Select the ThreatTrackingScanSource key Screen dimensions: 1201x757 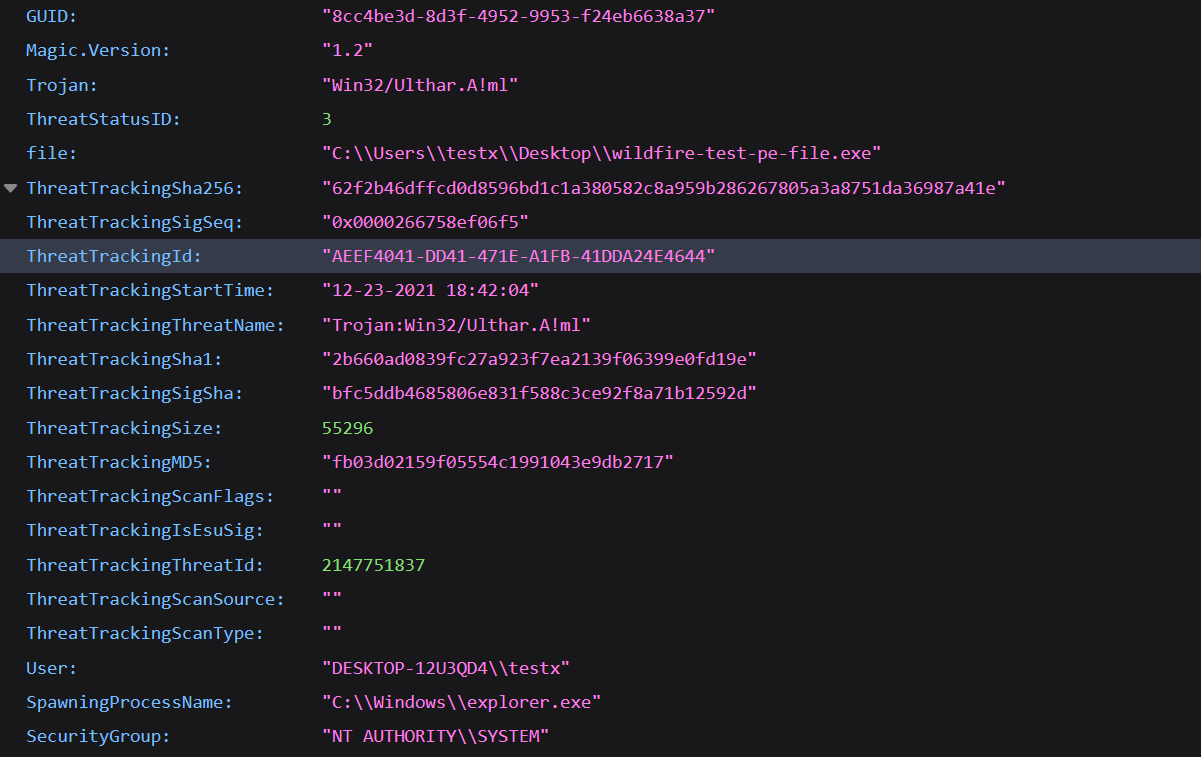(x=156, y=599)
